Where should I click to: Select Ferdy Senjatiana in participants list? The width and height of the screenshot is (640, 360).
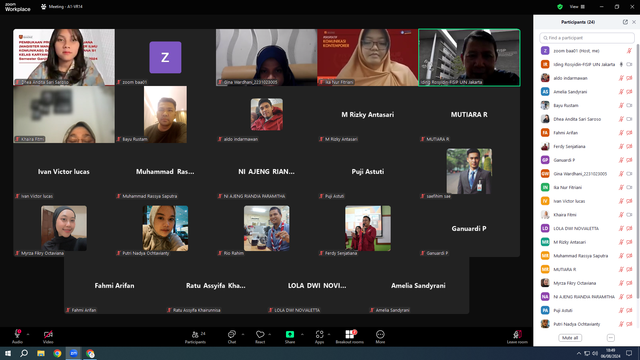click(x=586, y=146)
